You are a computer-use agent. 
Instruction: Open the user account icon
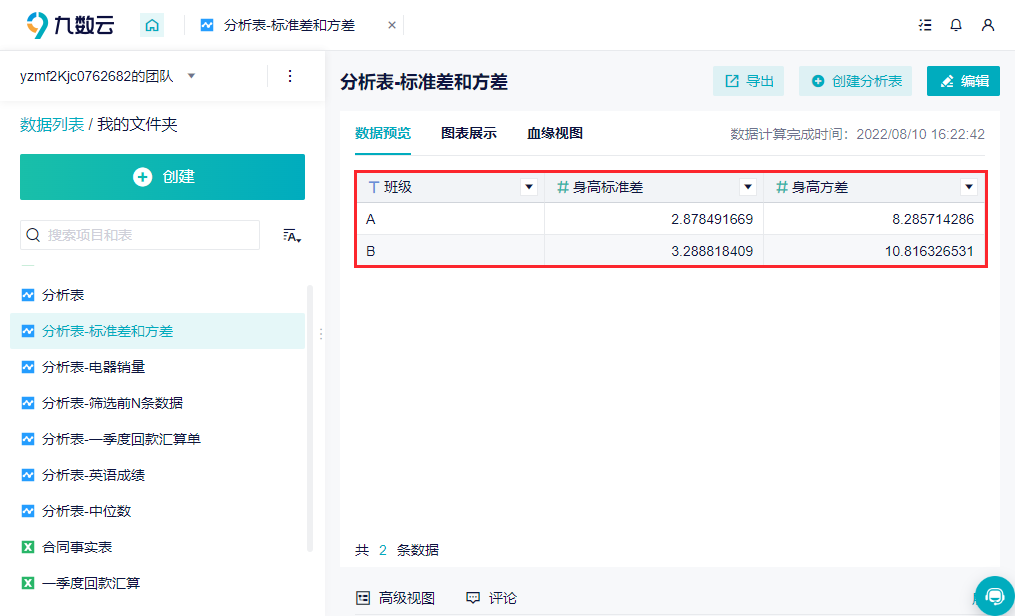pyautogui.click(x=988, y=25)
